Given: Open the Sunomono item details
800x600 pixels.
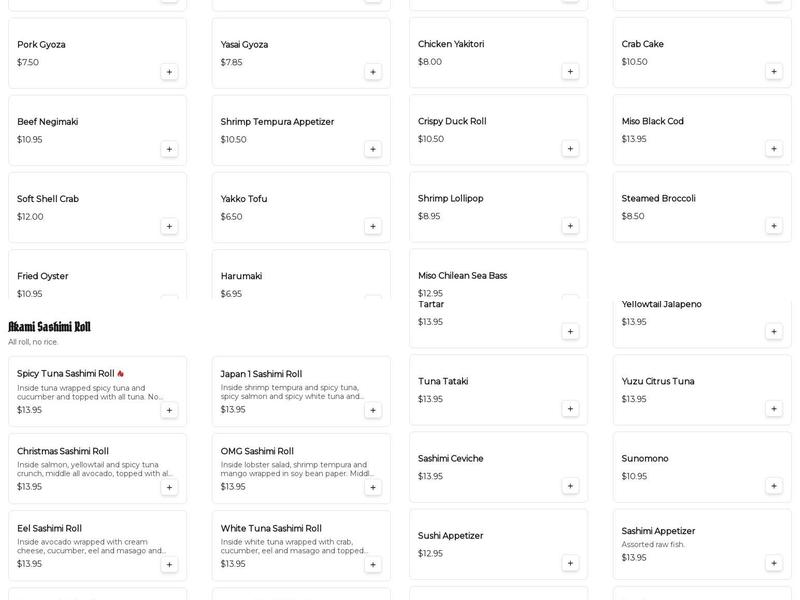Looking at the screenshot, I should coord(690,467).
